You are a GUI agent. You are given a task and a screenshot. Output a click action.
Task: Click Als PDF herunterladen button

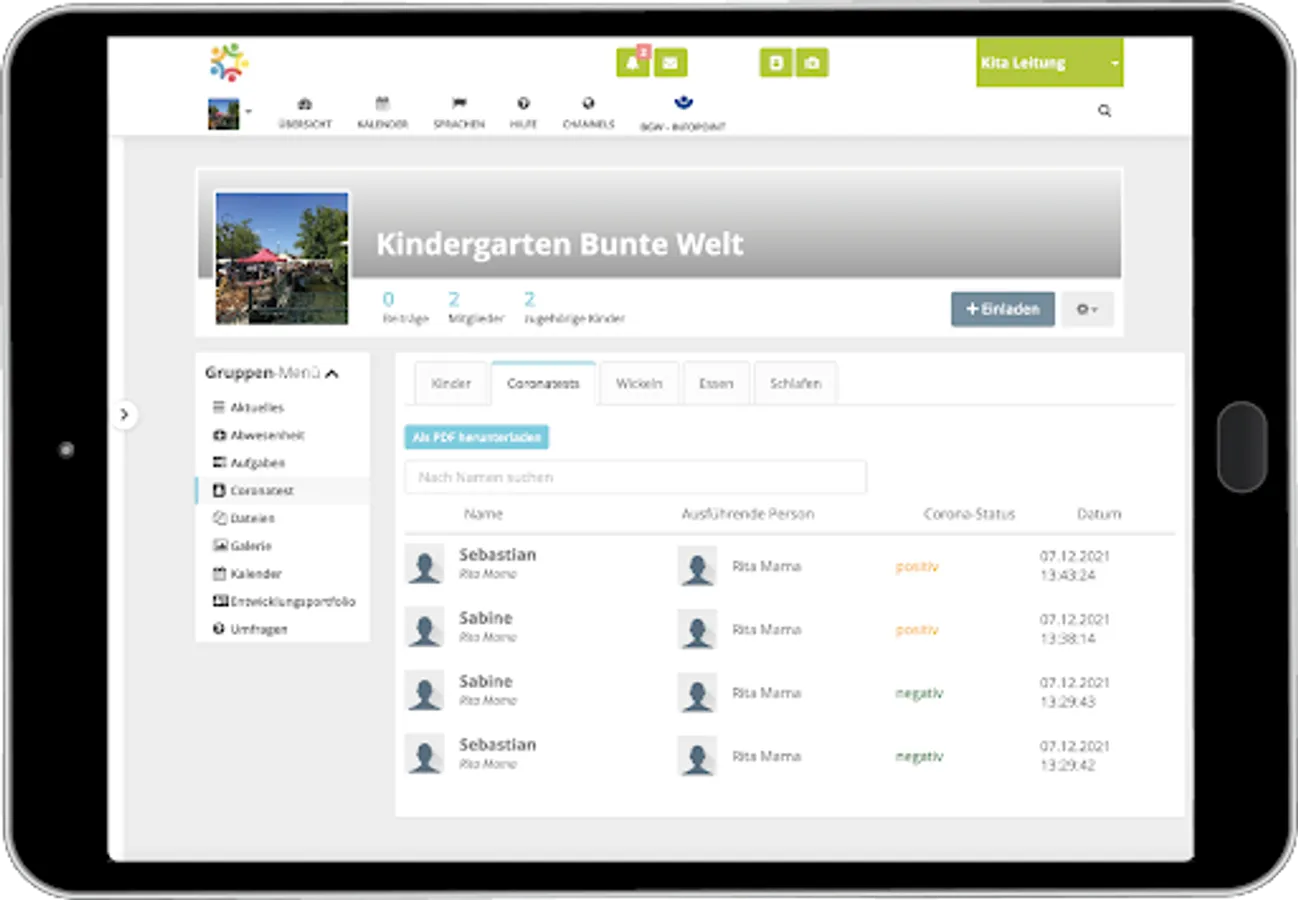477,437
